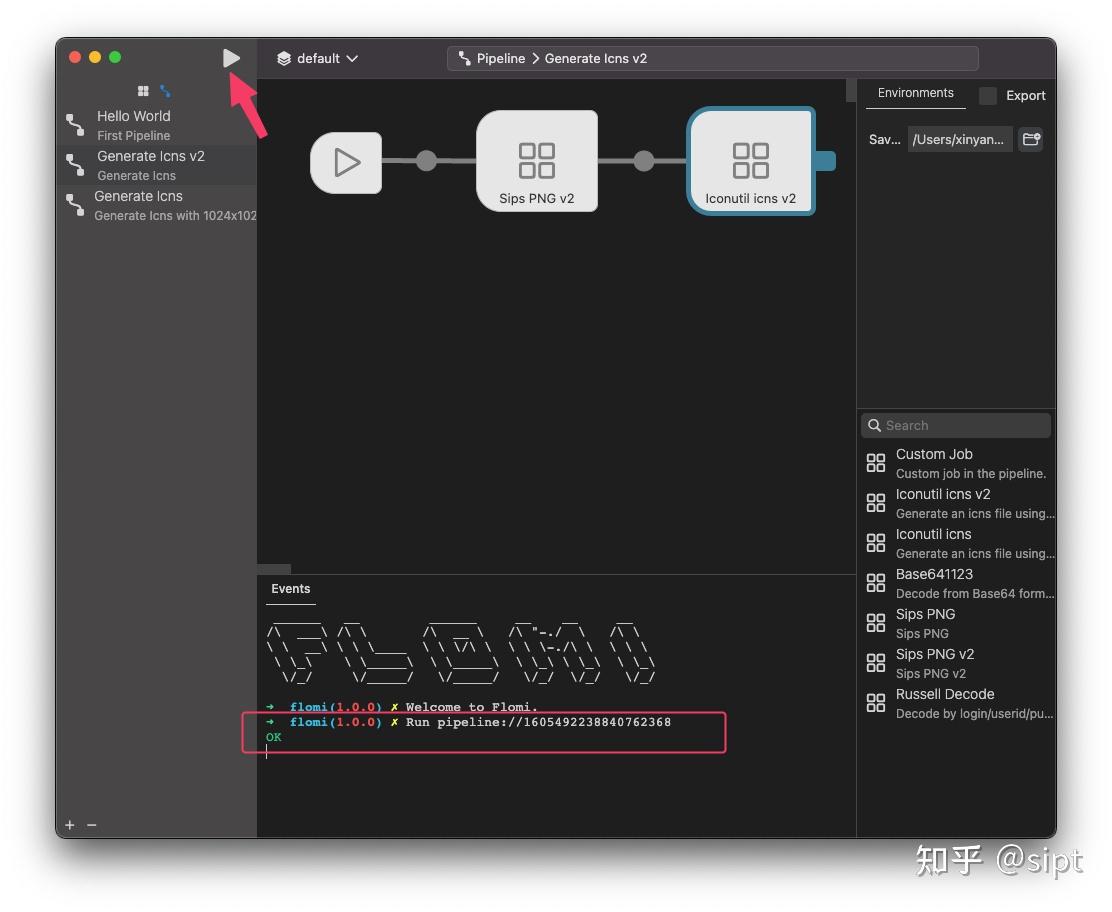Click the job search field
This screenshot has height=912, width=1112.
(x=954, y=425)
